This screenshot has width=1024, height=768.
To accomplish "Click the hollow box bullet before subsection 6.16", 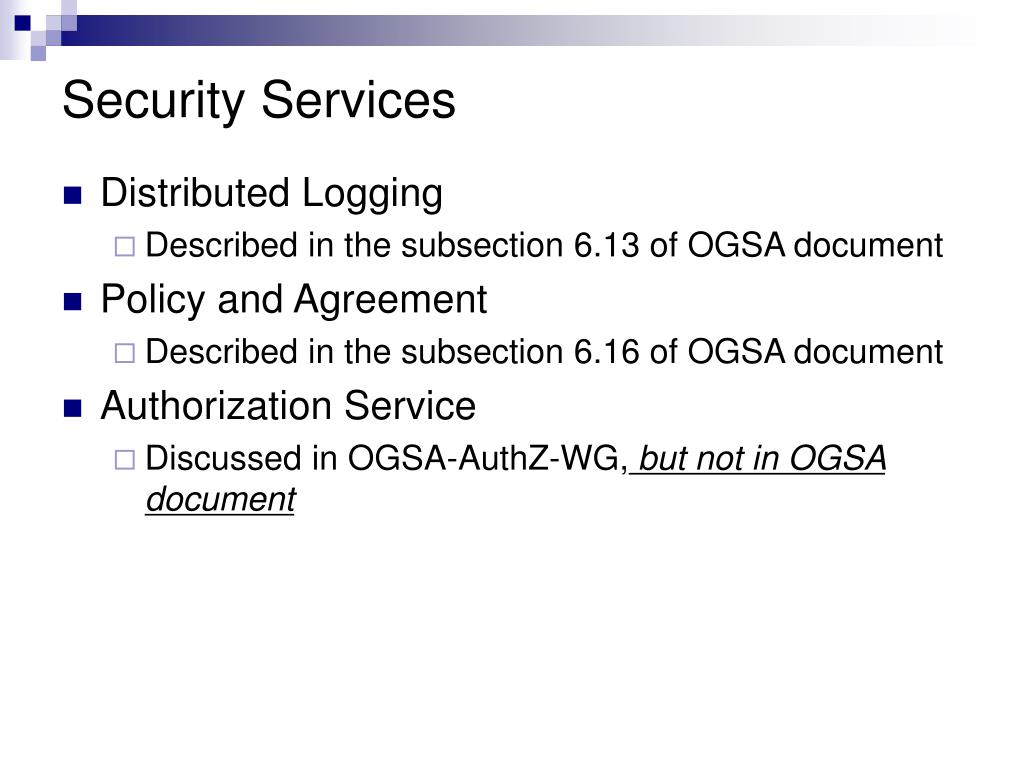I will click(125, 353).
